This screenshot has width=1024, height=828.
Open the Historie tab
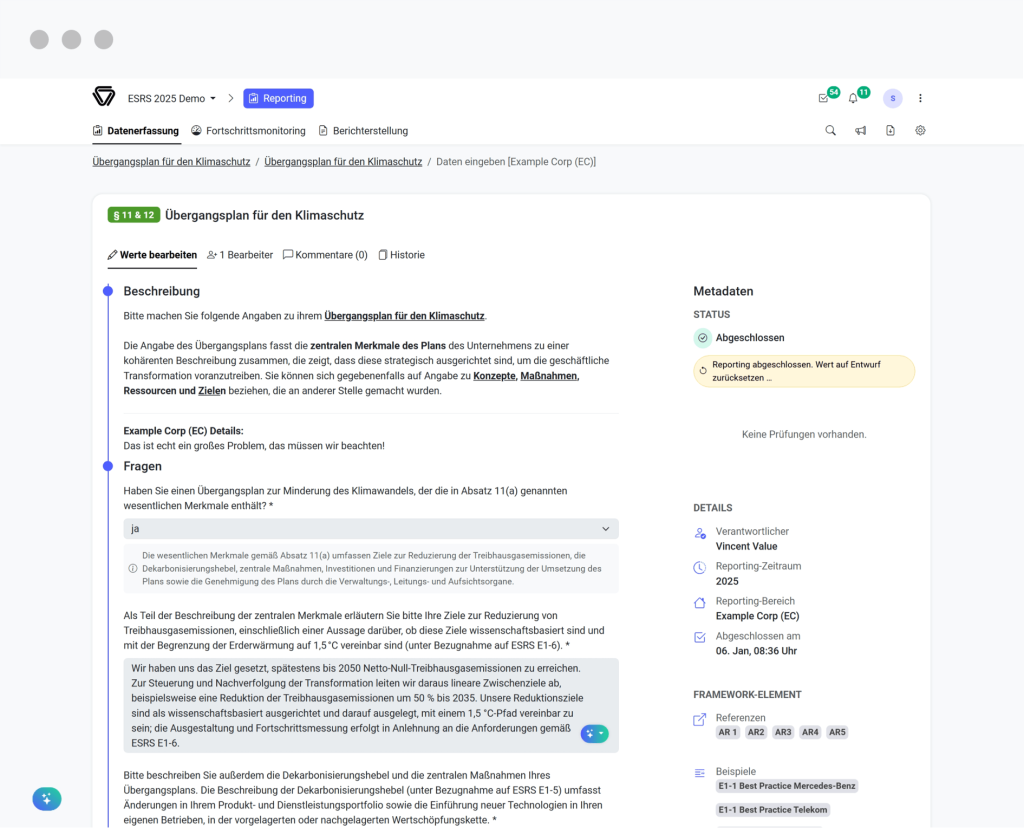pos(402,255)
